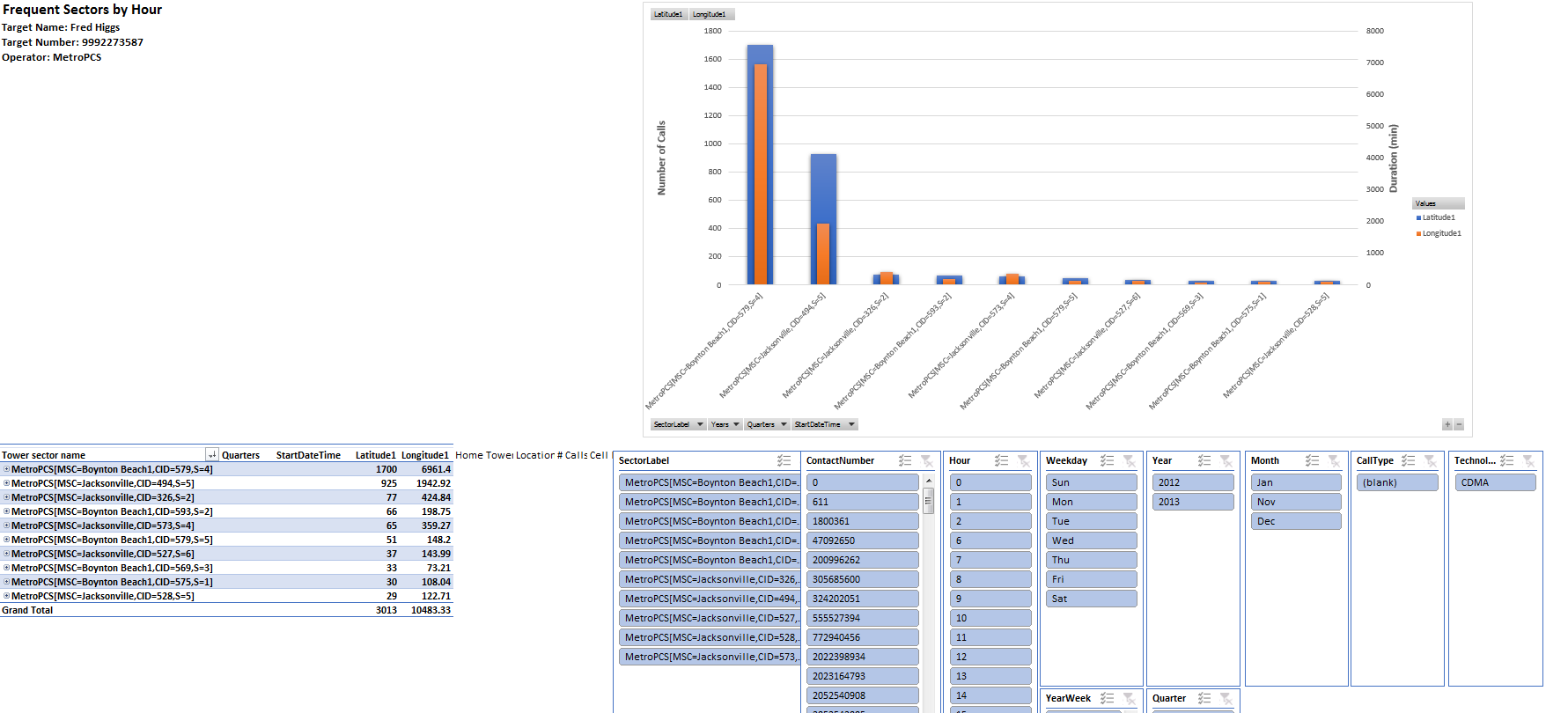
Task: Enable multi-select on the Year slicer
Action: tap(1204, 460)
